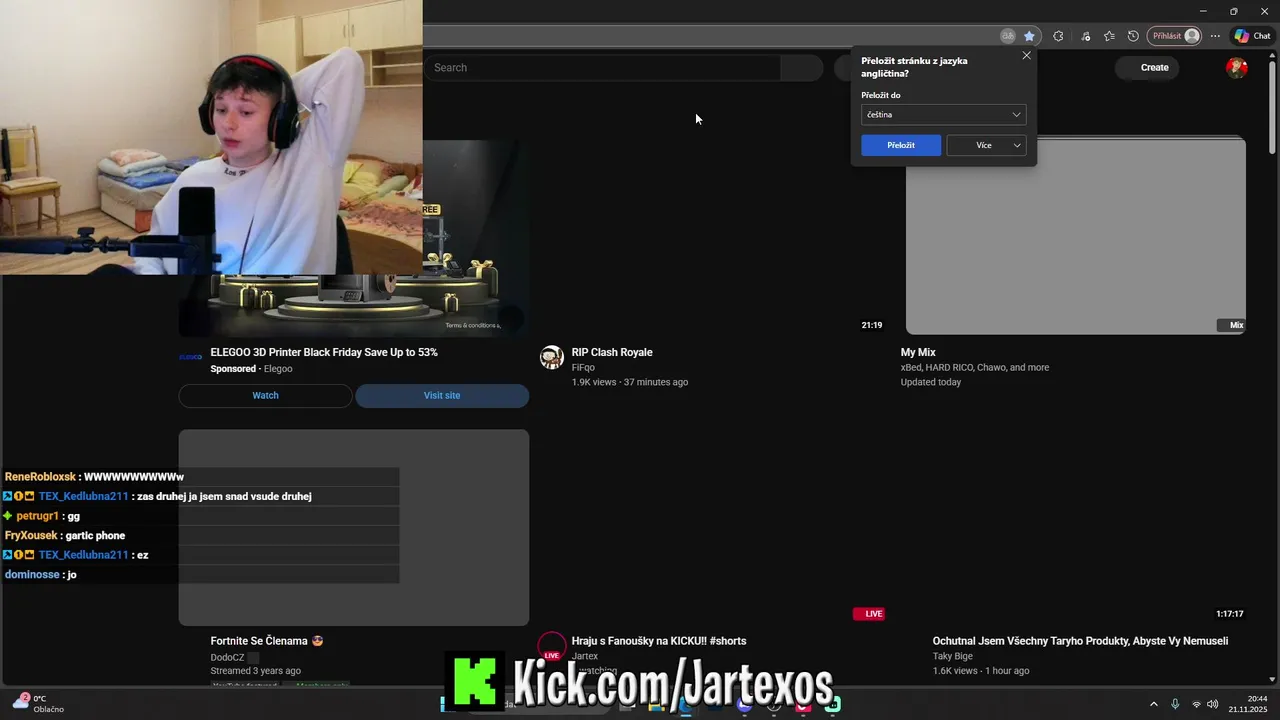Open Hraju s Fanoušky na KICKU video title
Screen dimensions: 1280x720
(659, 641)
